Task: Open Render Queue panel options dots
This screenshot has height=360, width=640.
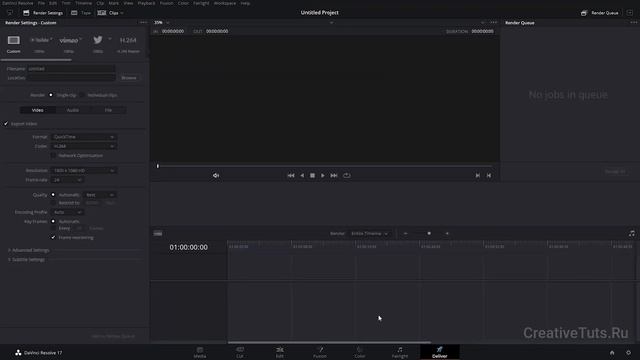Action: coord(633,22)
